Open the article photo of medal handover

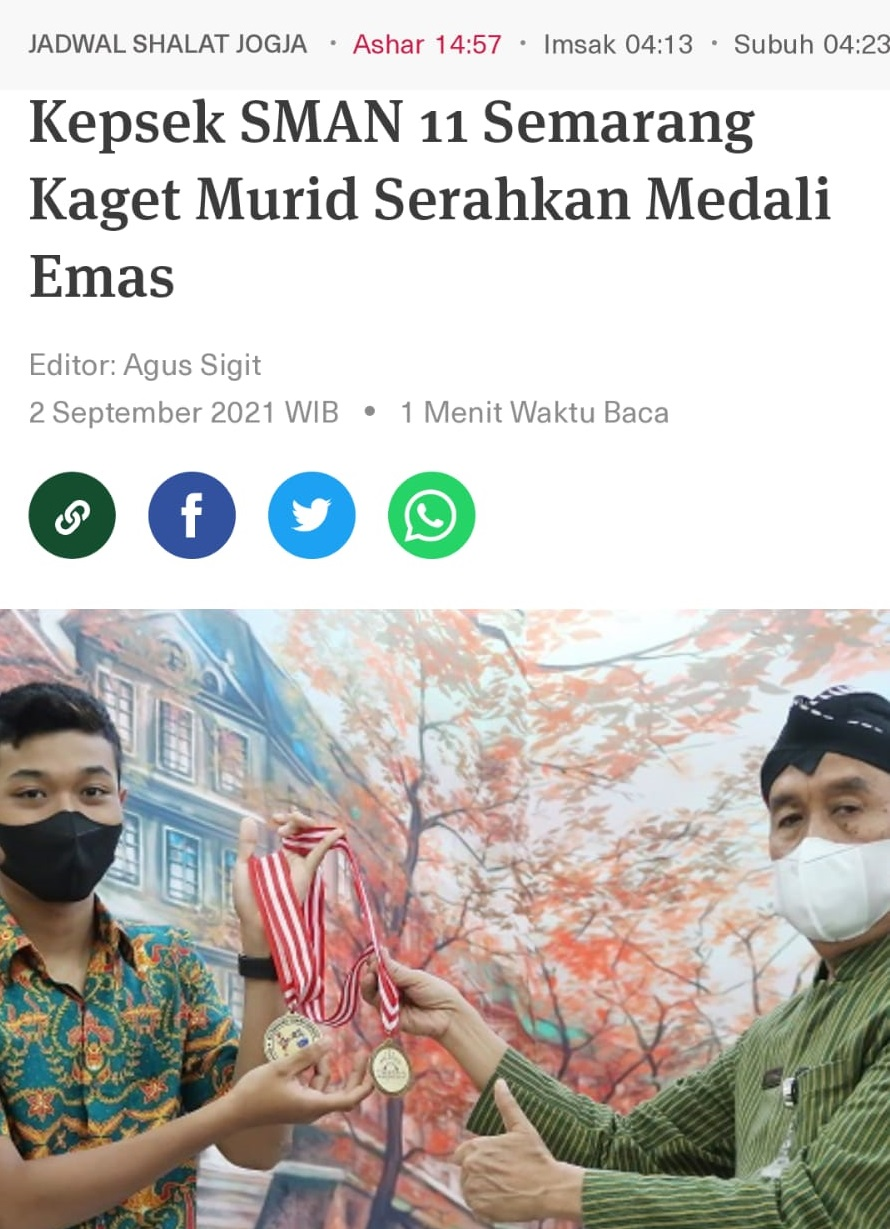coord(445,919)
